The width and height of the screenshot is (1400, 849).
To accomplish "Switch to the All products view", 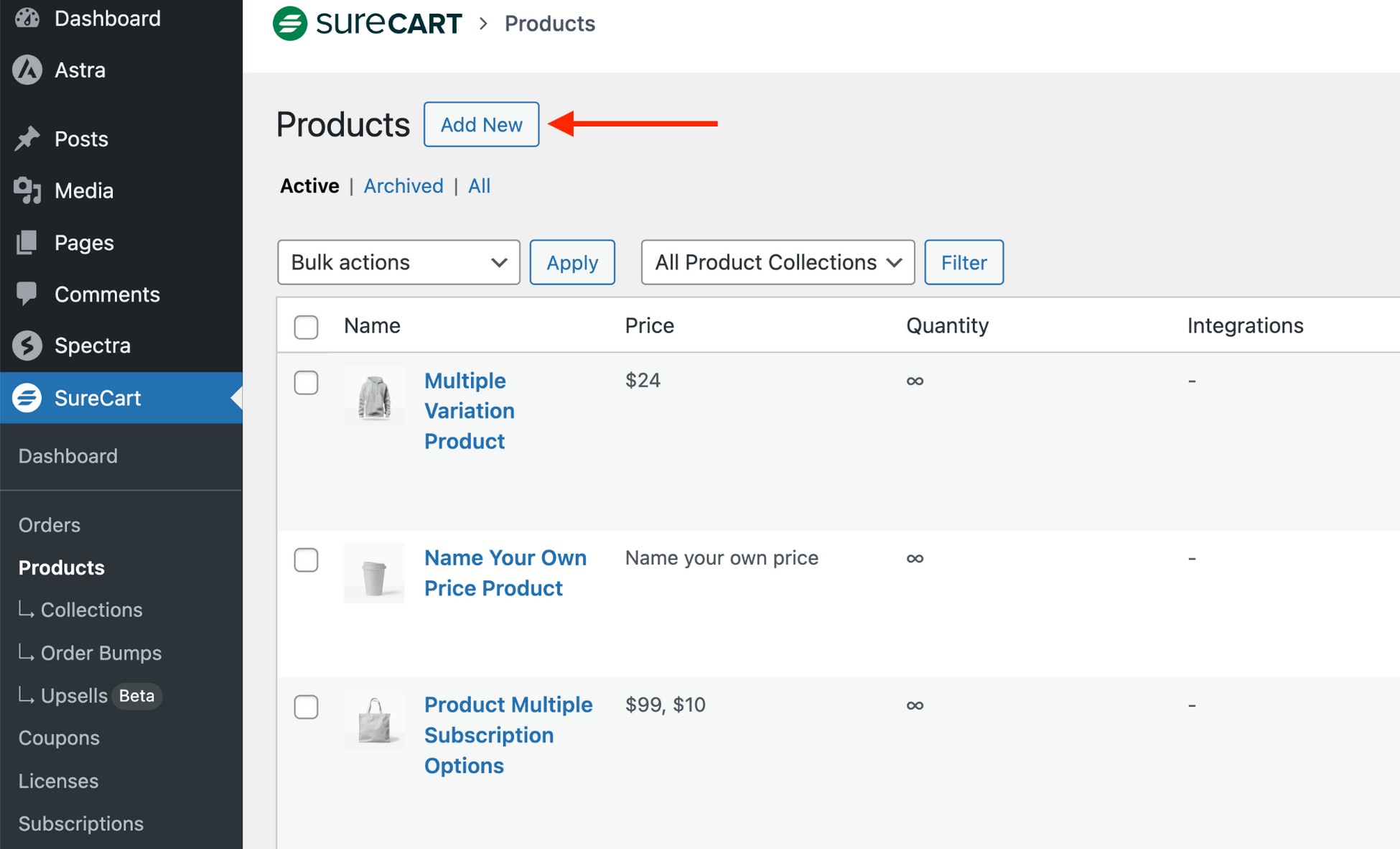I will (479, 186).
